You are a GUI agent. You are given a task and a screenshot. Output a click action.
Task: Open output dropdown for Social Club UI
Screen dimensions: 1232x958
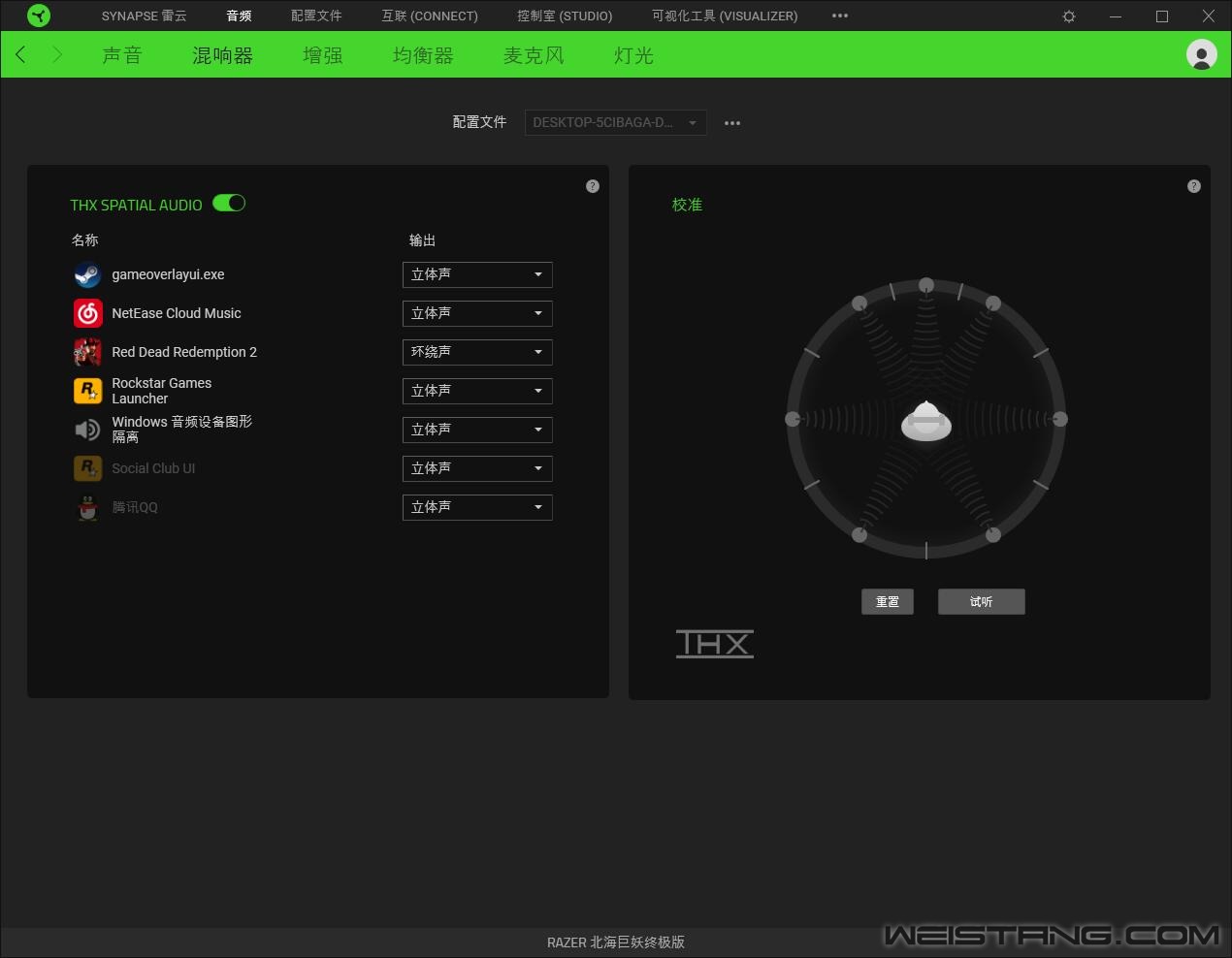pyautogui.click(x=477, y=468)
